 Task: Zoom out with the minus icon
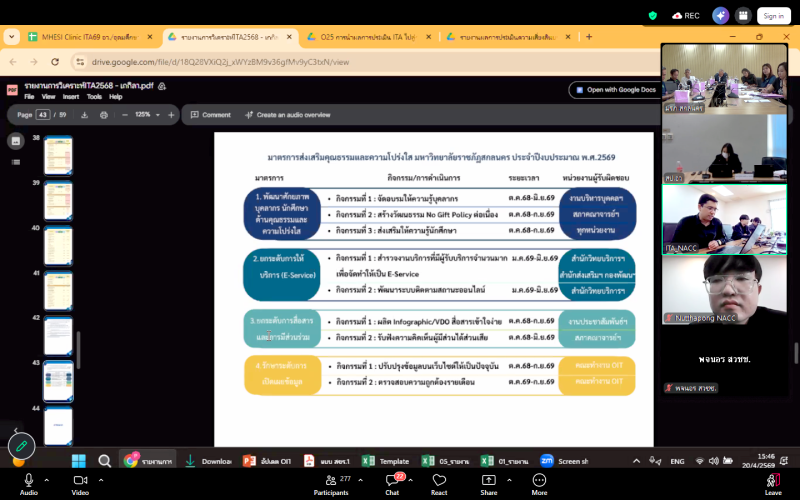(x=124, y=115)
